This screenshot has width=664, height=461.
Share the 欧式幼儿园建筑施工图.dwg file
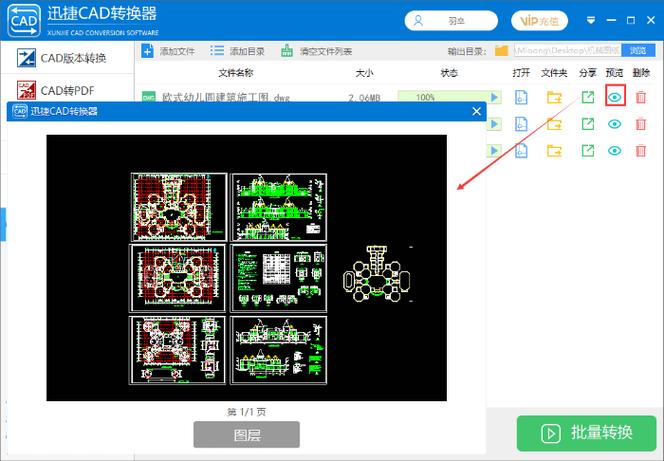tap(588, 97)
